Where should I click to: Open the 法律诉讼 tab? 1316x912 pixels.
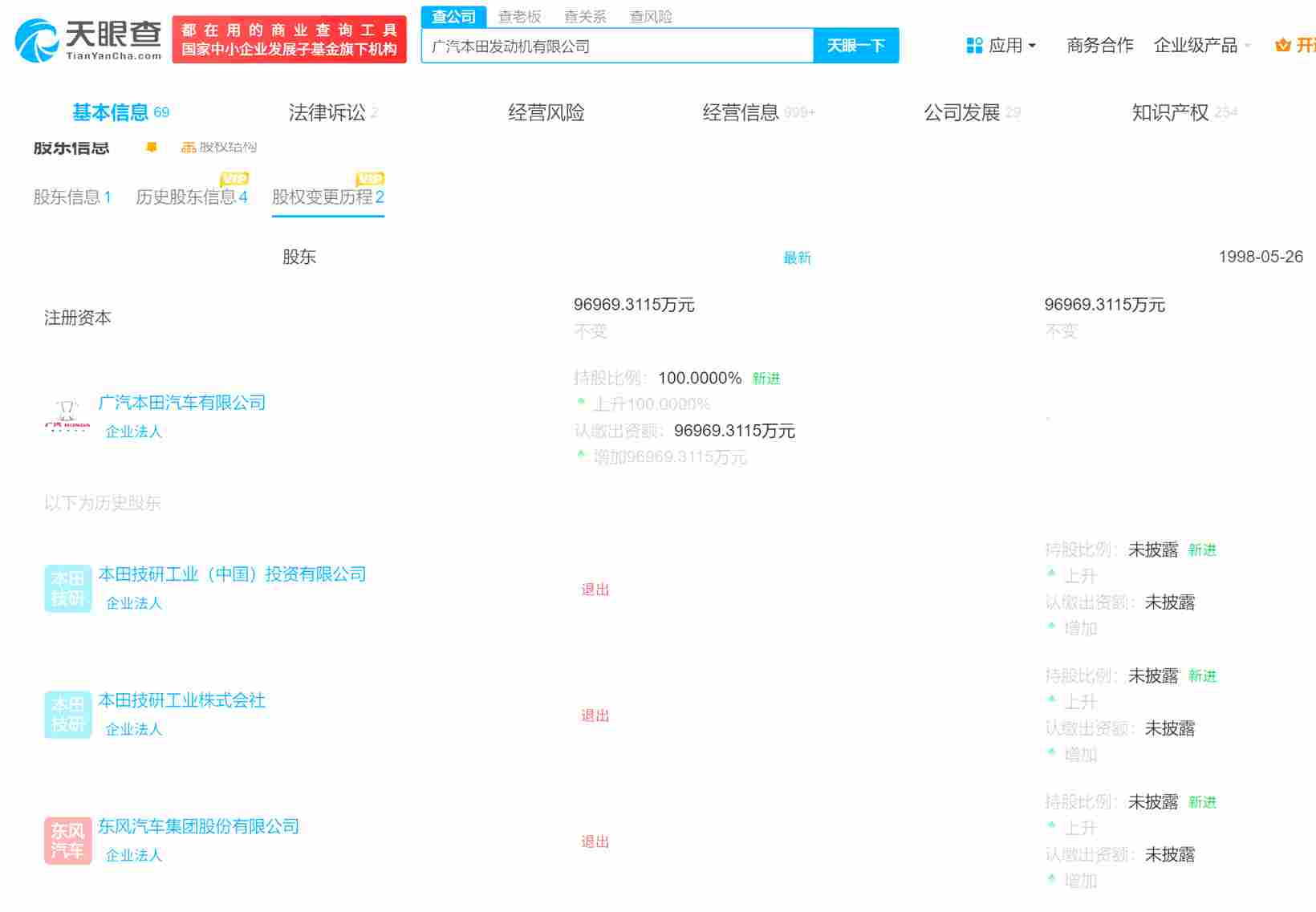coord(326,112)
